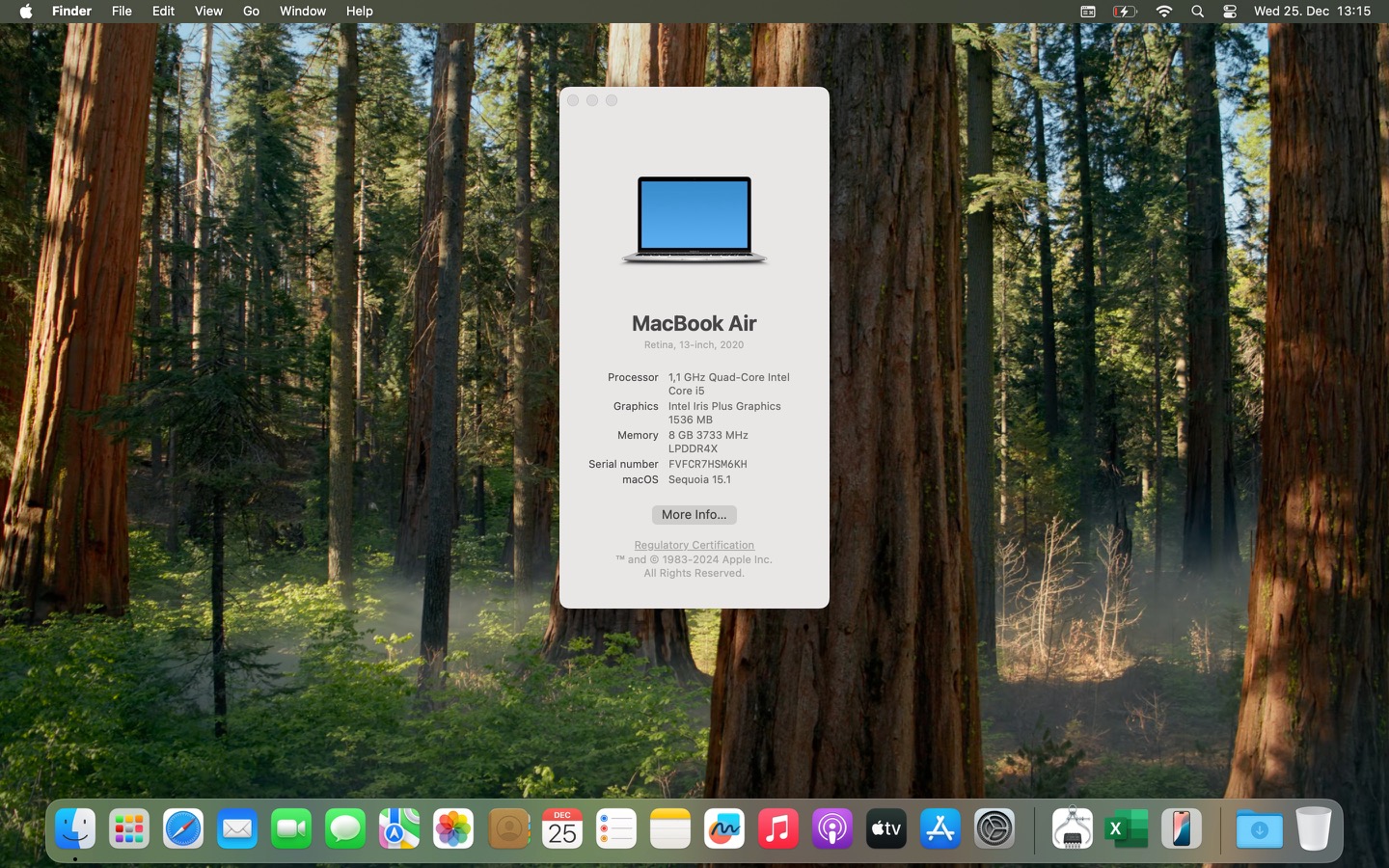Close the About This Mac window
The width and height of the screenshot is (1389, 868).
(573, 100)
